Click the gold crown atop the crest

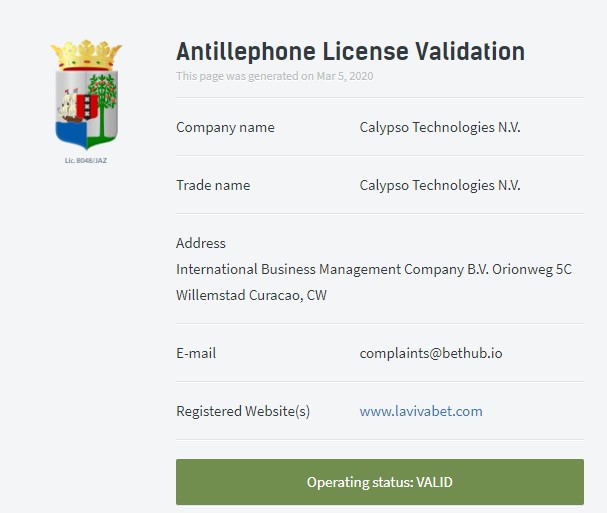86,55
